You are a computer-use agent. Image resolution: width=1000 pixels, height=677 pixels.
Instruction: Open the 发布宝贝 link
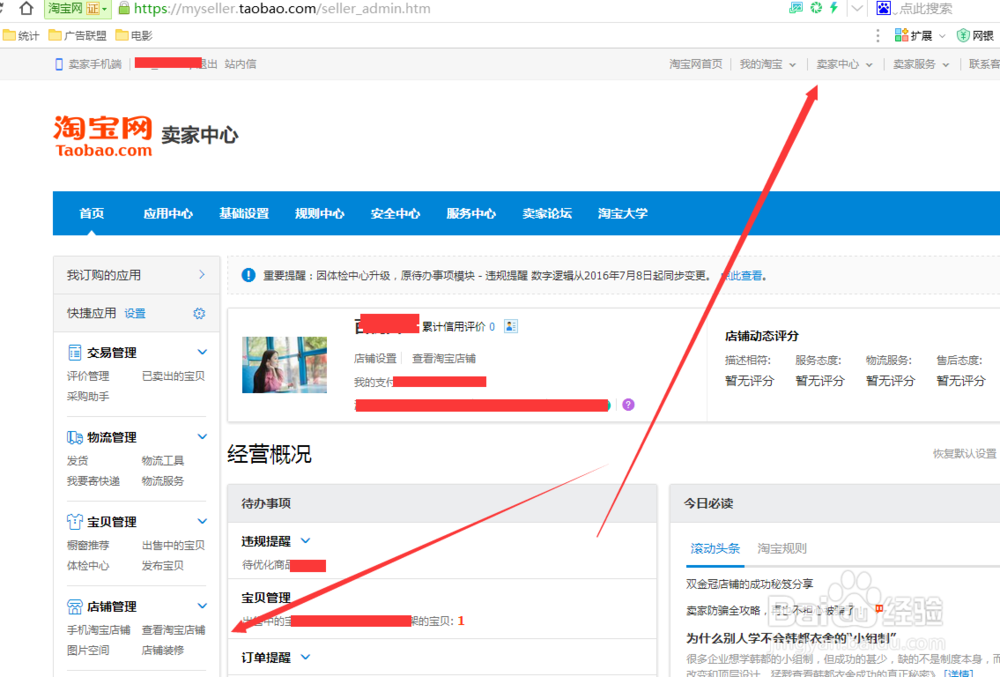click(x=163, y=565)
